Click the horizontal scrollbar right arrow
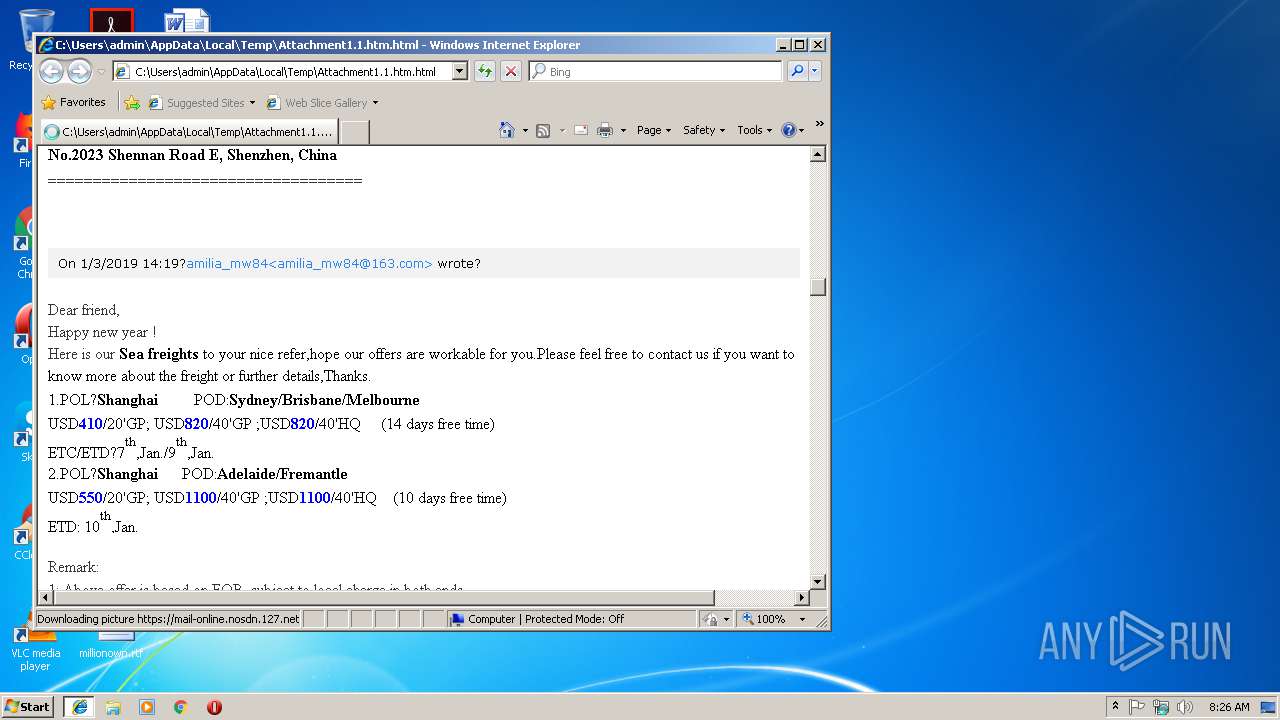This screenshot has width=1280, height=720. point(801,598)
